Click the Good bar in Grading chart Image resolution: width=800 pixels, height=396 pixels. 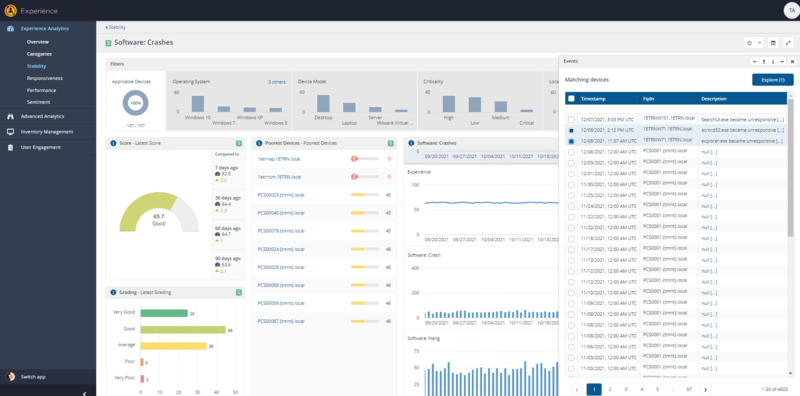pos(183,330)
